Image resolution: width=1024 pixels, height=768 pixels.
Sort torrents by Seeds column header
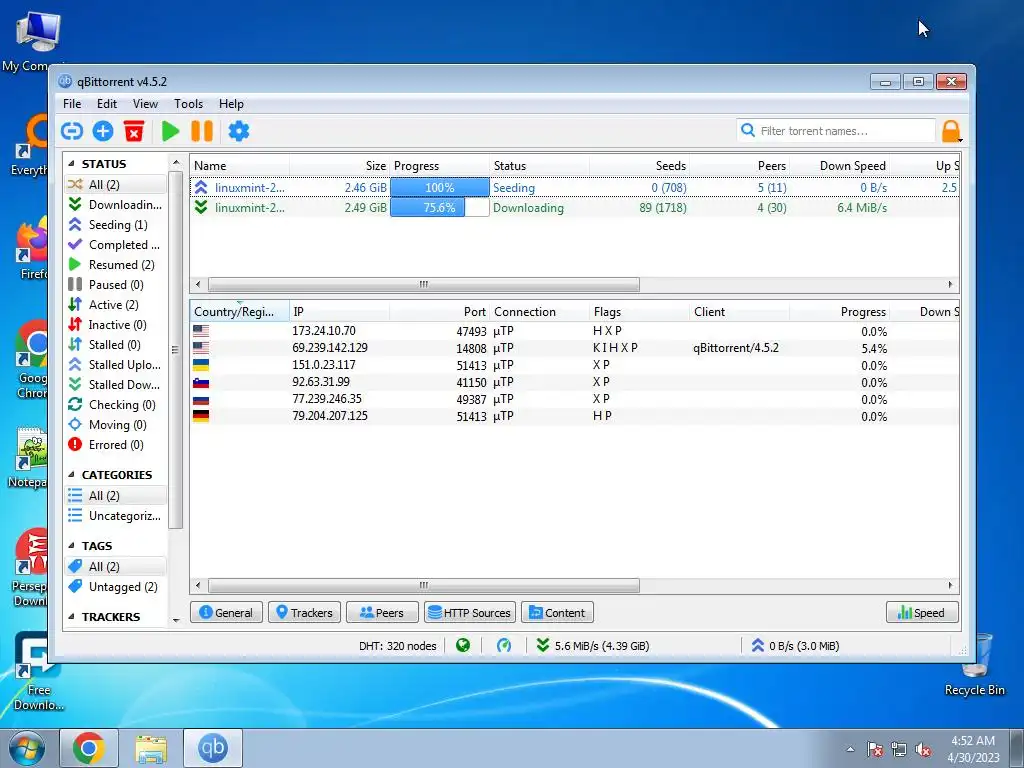pos(639,166)
